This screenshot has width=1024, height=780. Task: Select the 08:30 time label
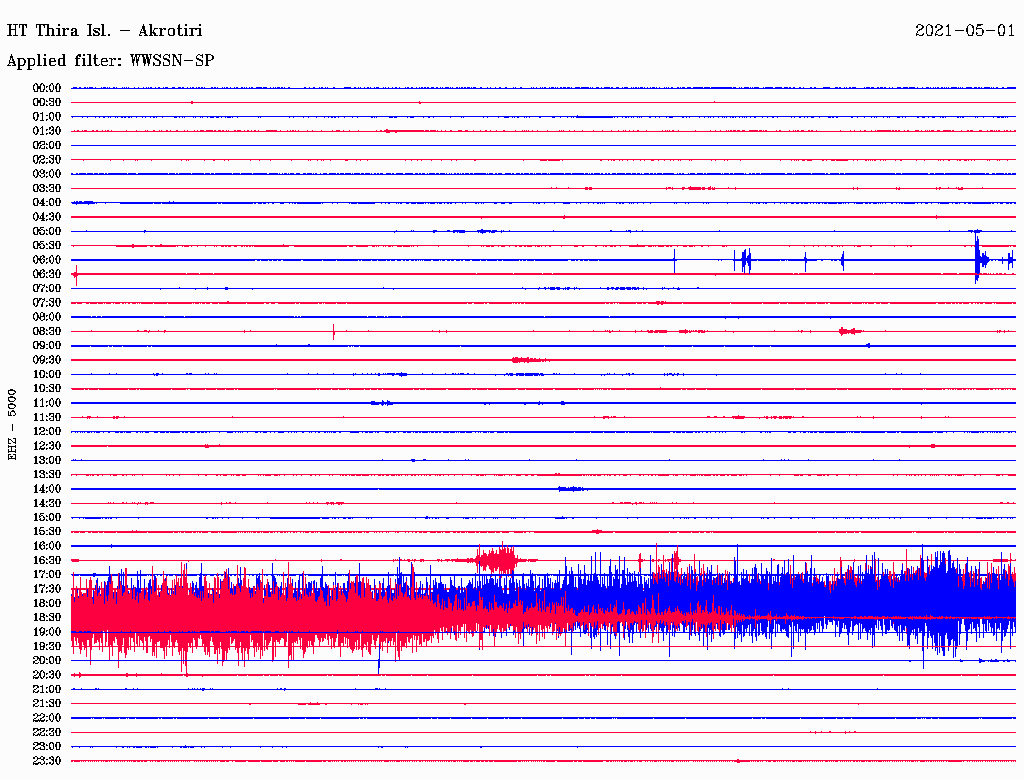pos(47,331)
